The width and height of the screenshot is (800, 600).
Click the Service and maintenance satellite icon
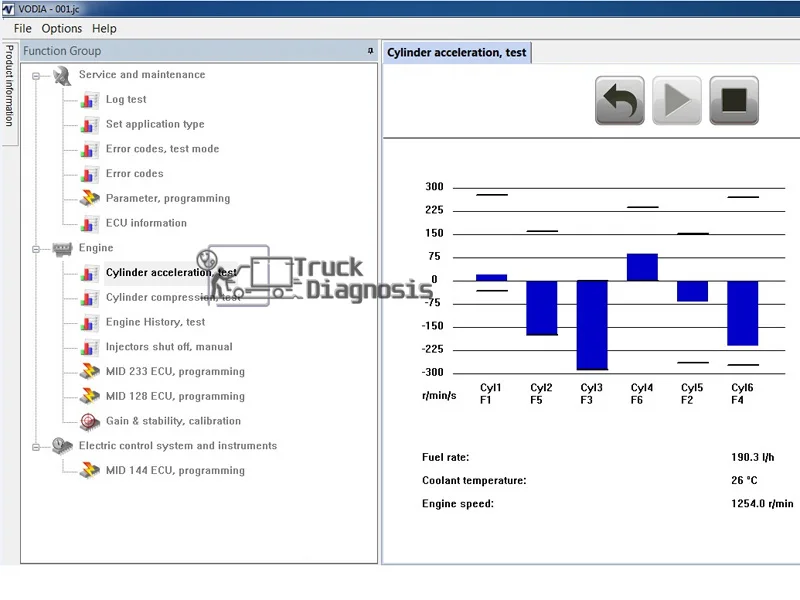pos(62,76)
